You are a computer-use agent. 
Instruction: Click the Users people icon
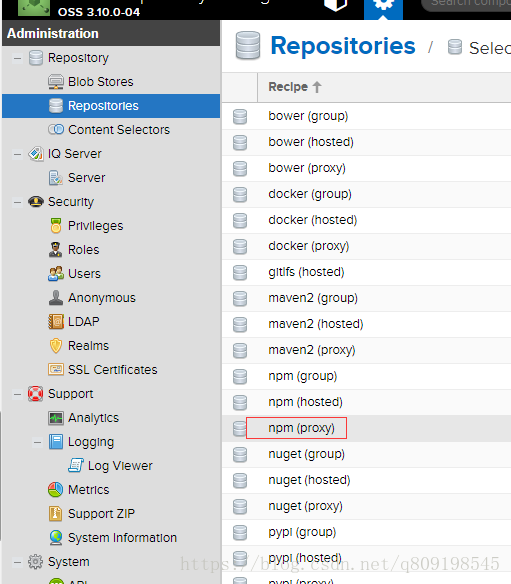[x=56, y=274]
